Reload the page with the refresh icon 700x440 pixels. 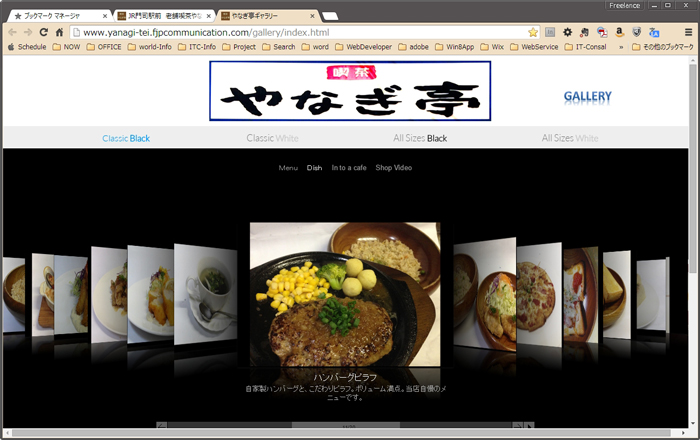[43, 32]
